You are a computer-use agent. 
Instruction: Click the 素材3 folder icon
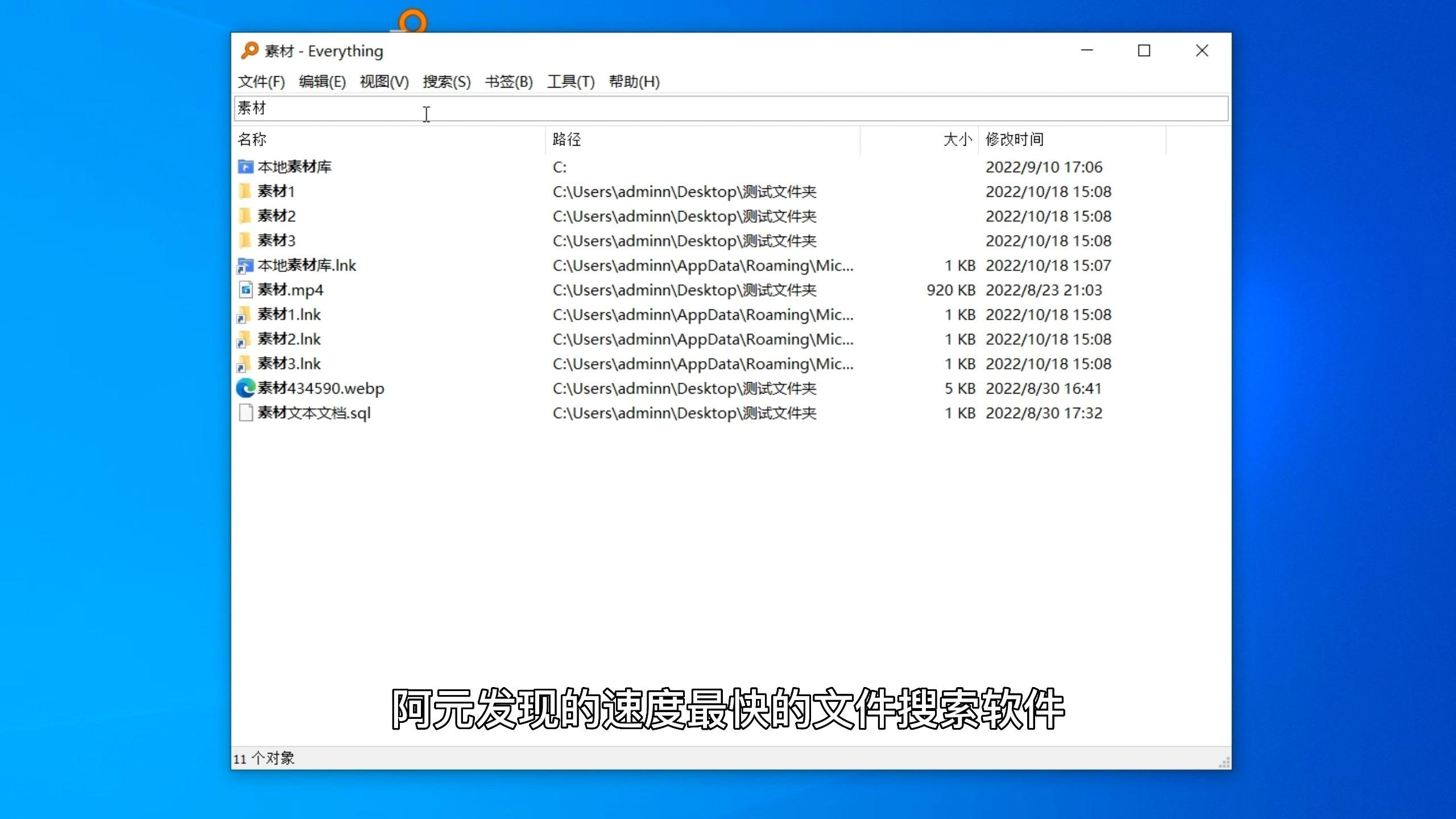tap(245, 240)
